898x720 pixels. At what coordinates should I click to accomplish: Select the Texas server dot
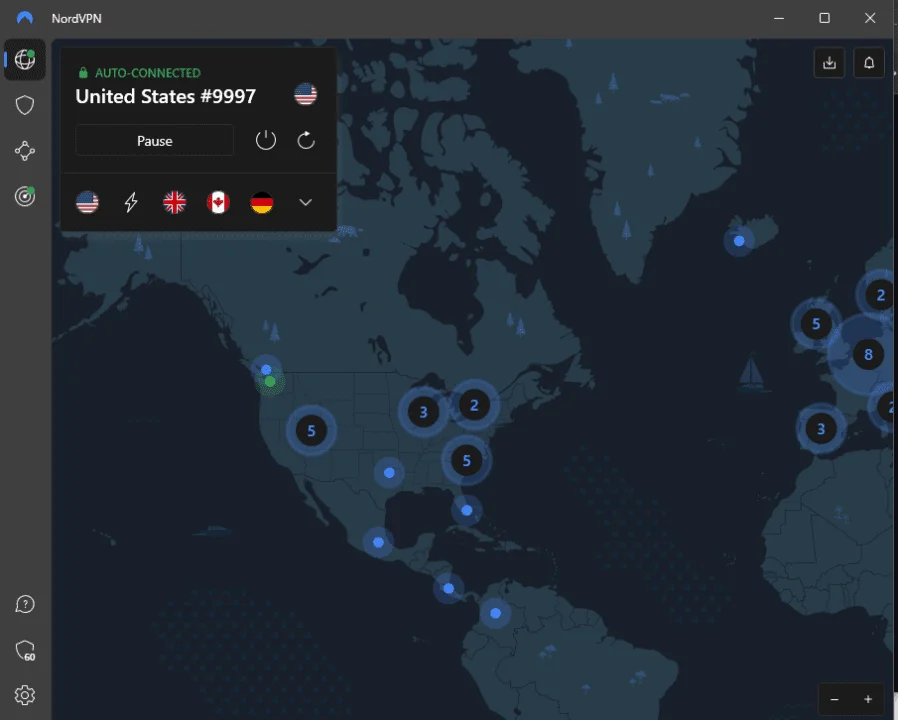[x=389, y=473]
